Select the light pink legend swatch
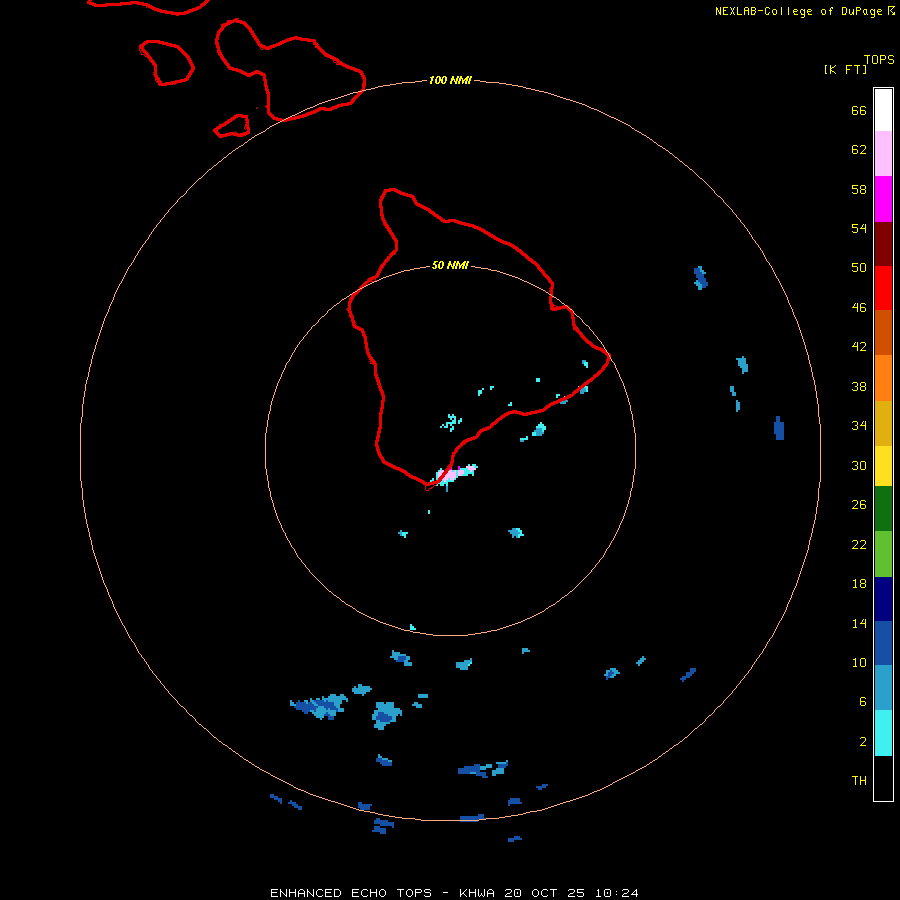The width and height of the screenshot is (900, 900). pyautogui.click(x=883, y=153)
